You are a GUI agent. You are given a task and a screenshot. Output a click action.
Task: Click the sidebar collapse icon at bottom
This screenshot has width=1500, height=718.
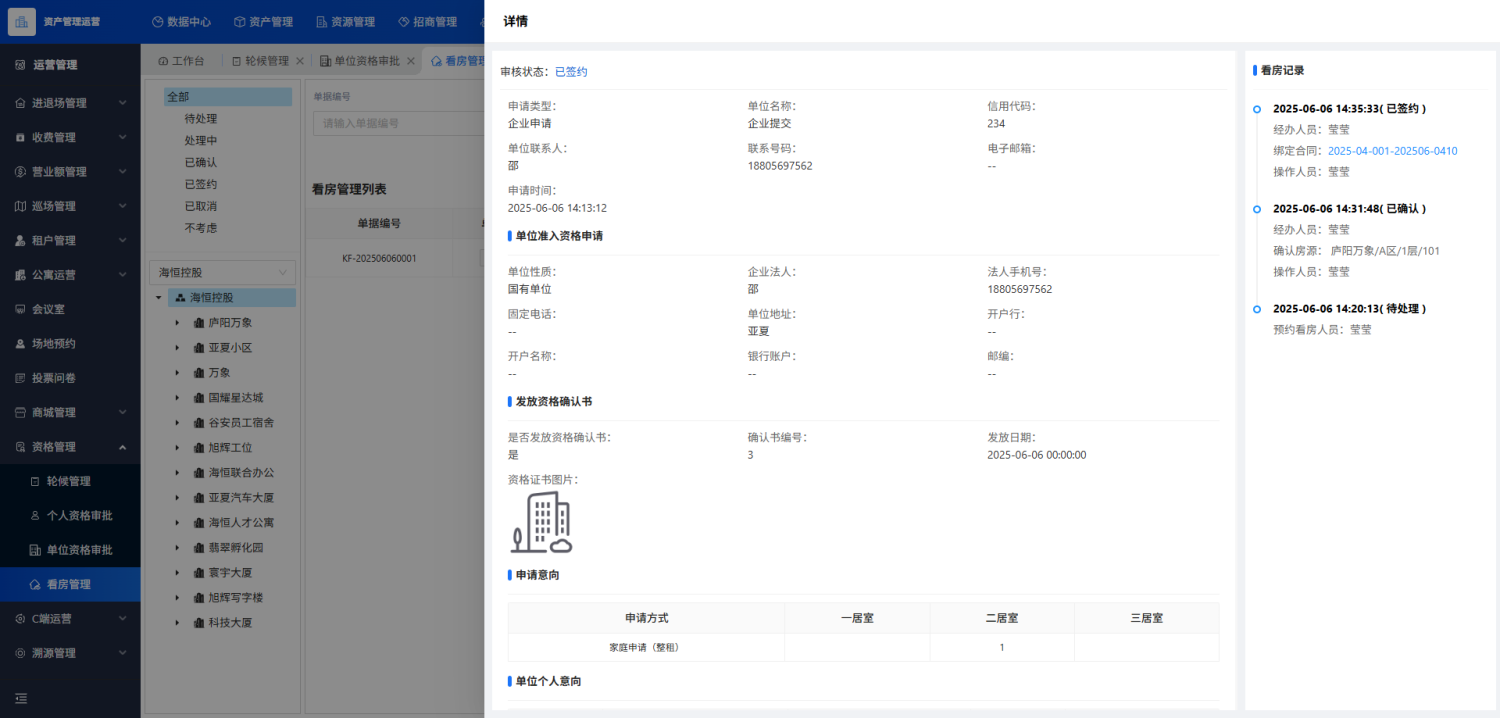21,698
